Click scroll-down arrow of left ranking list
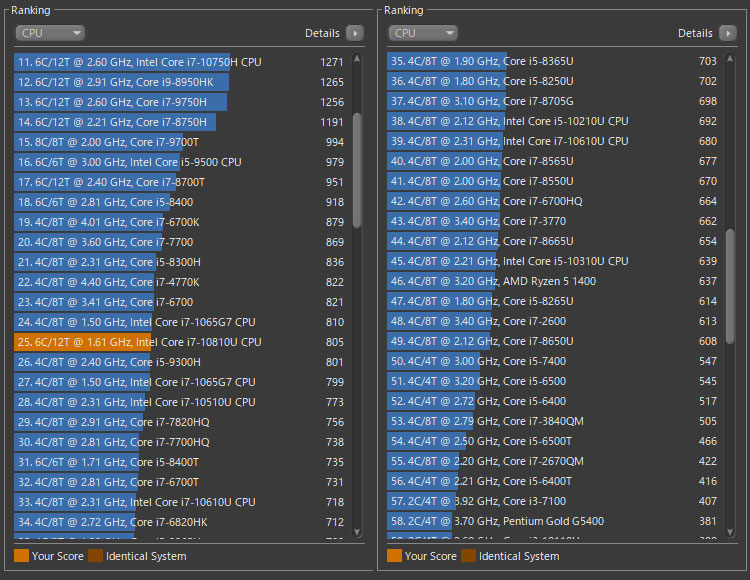 357,532
